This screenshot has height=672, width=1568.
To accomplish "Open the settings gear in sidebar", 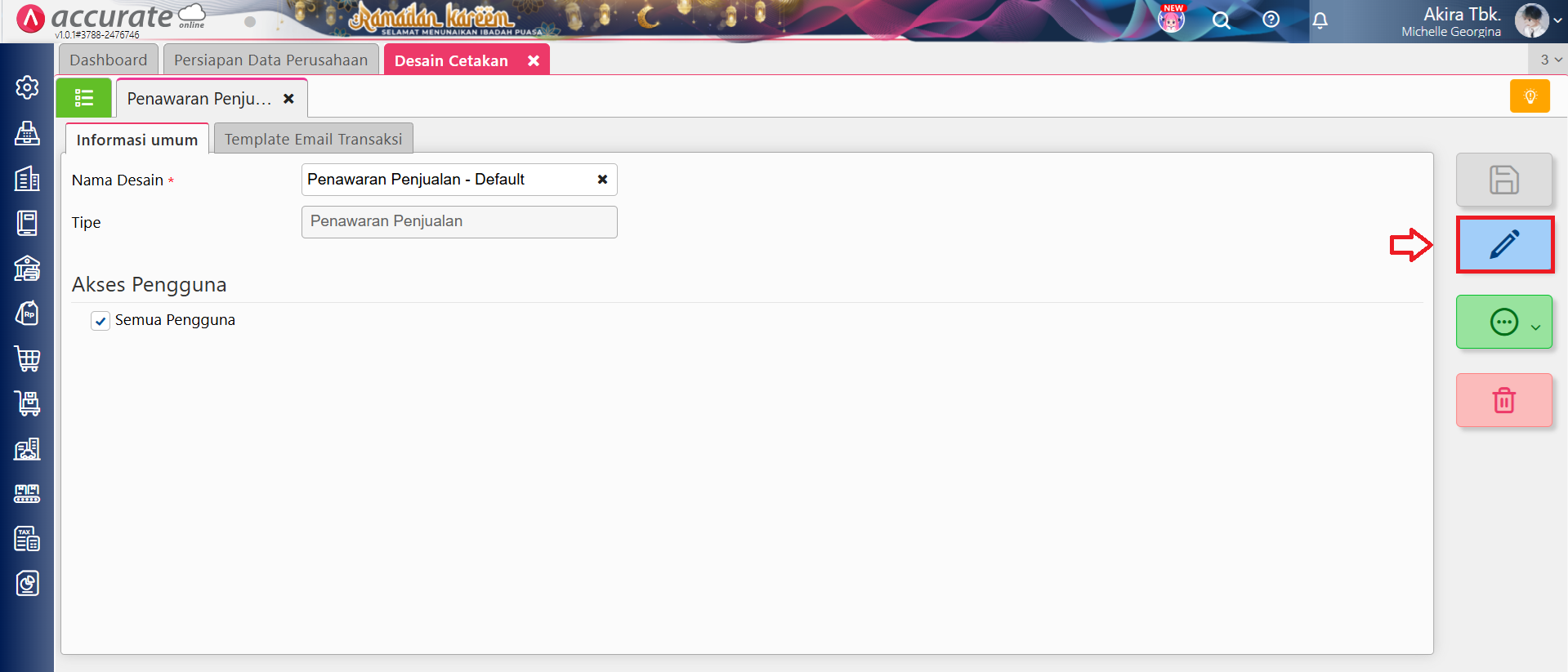I will (27, 87).
